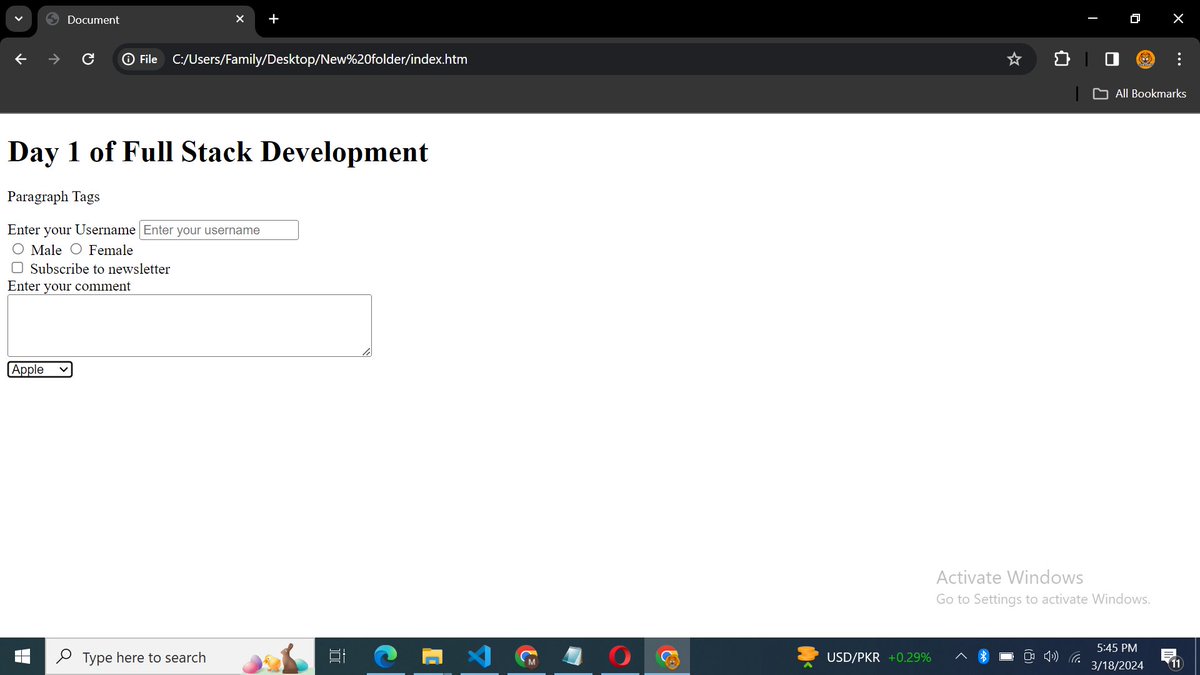View site information via File chip

click(140, 59)
